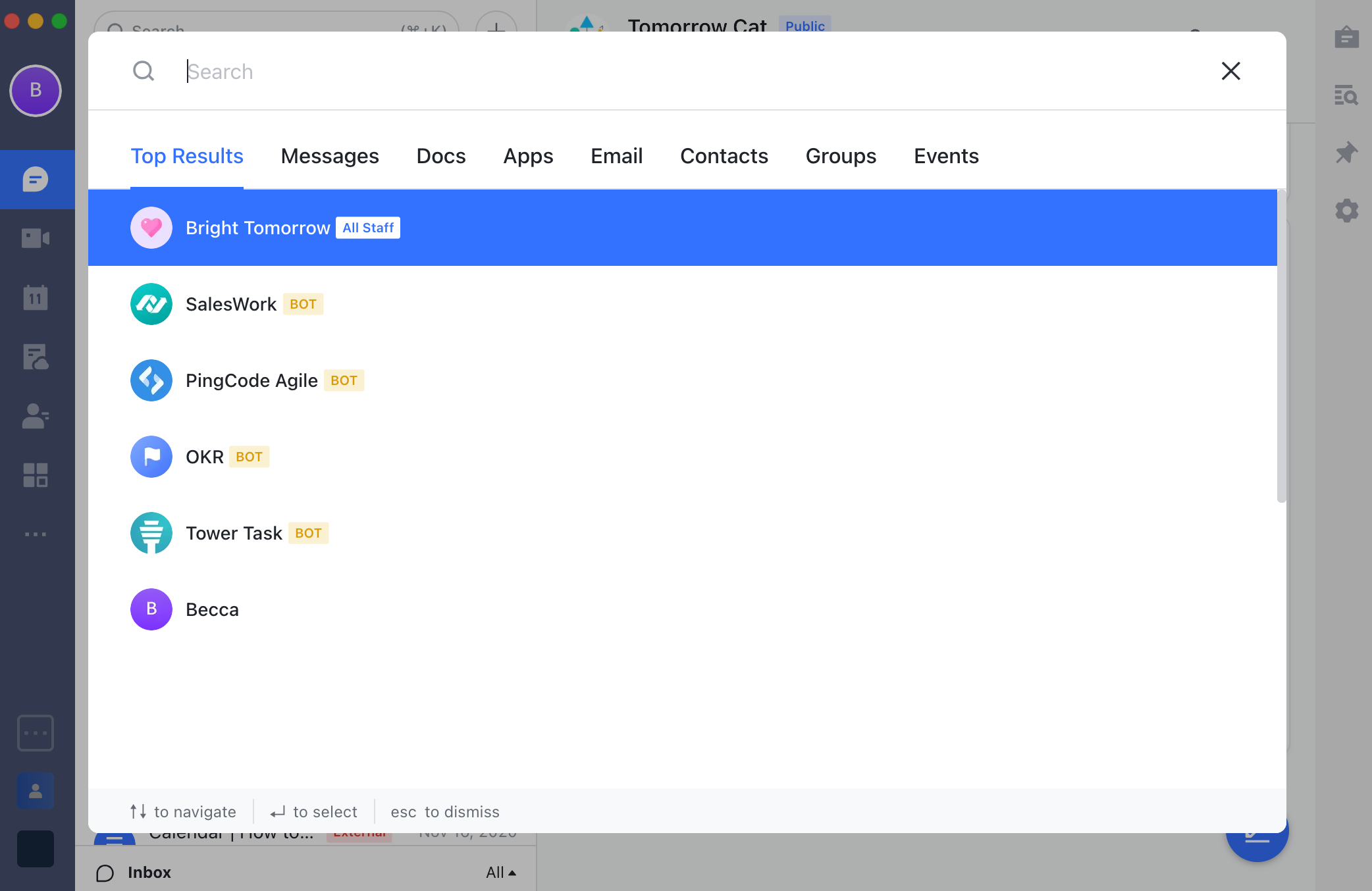Viewport: 1372px width, 891px height.
Task: Click the Tower Task bot avatar
Action: point(151,533)
